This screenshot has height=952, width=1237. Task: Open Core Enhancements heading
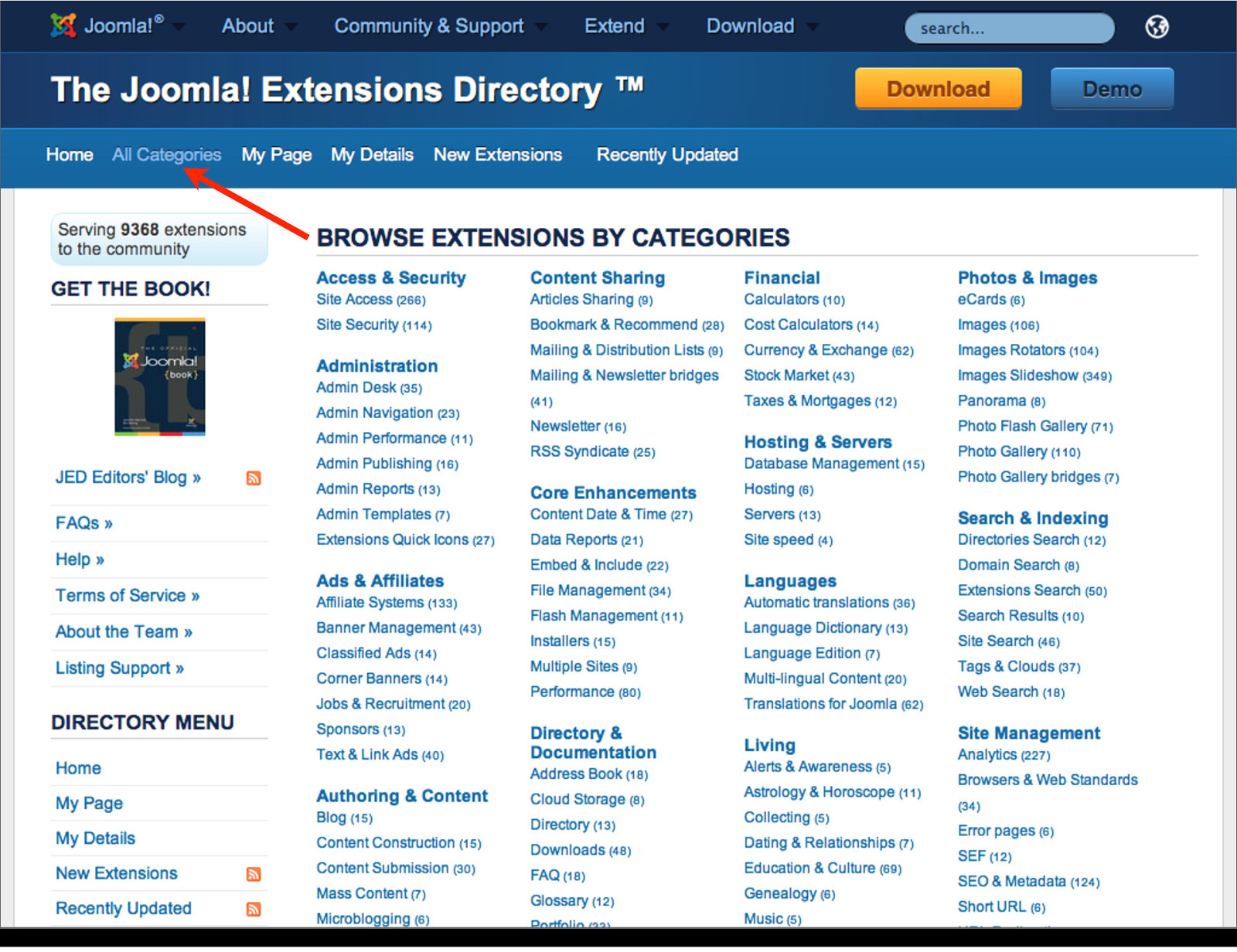click(x=613, y=493)
